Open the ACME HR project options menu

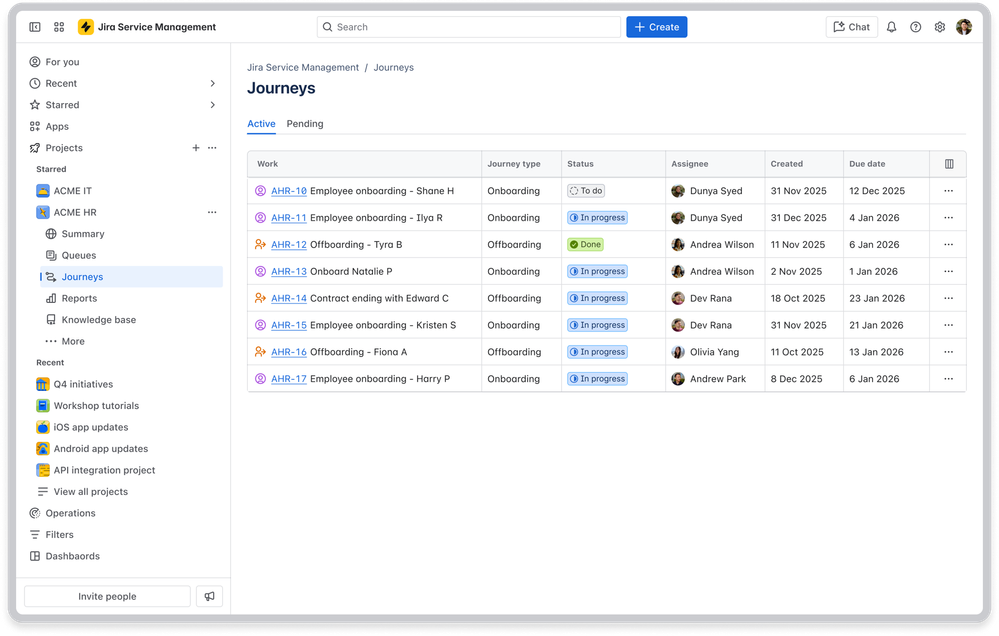pos(212,212)
